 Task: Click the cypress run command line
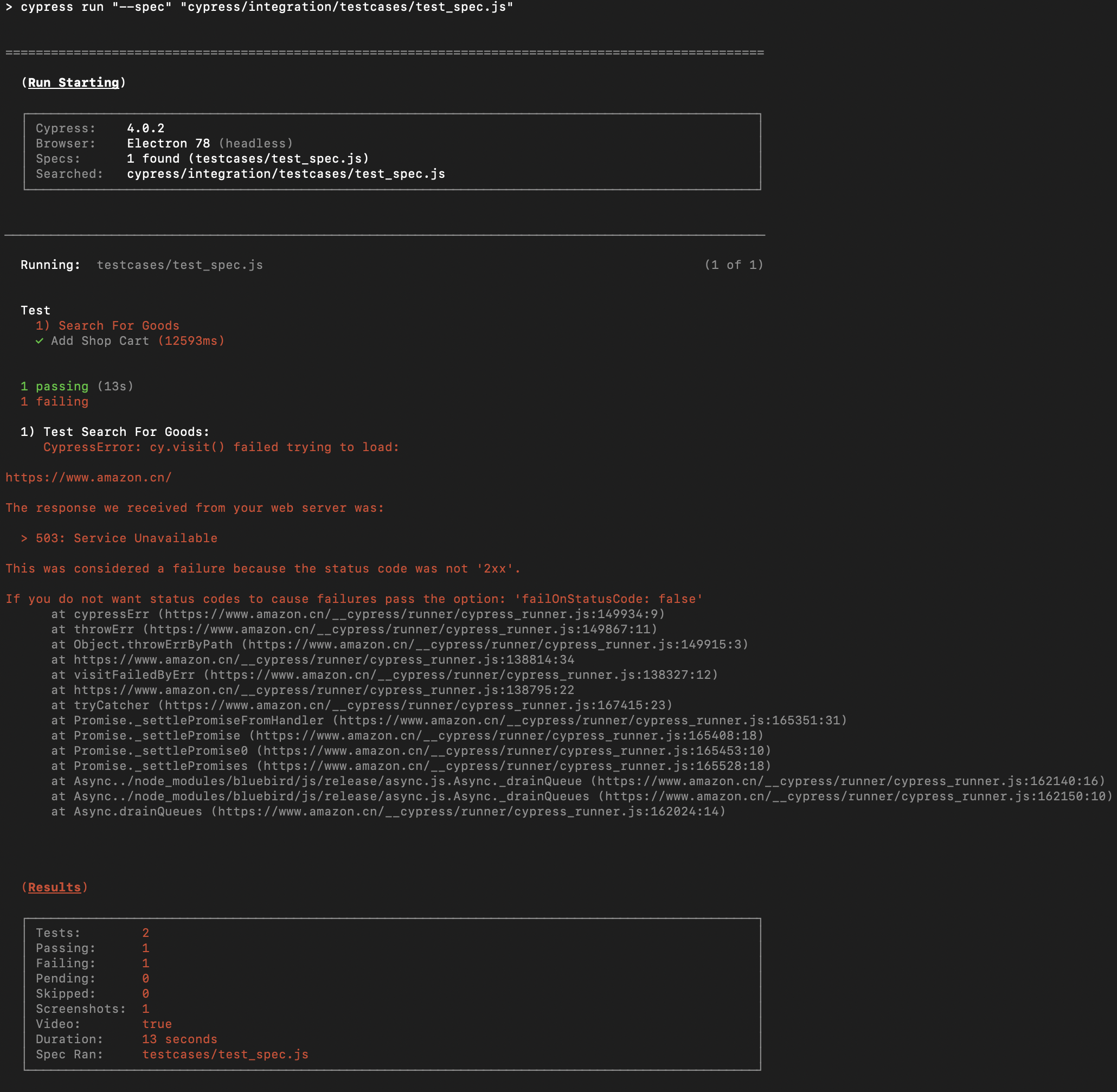(259, 8)
